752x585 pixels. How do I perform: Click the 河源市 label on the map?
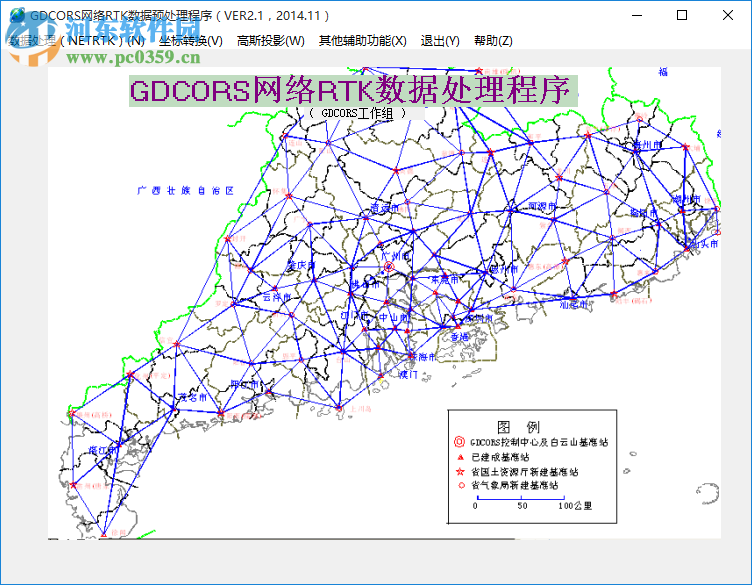coord(542,206)
